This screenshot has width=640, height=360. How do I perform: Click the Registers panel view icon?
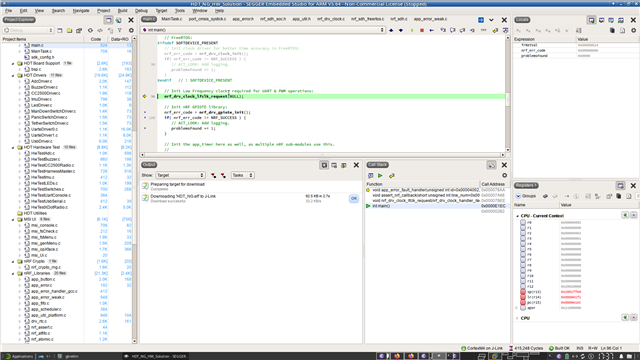[620, 185]
